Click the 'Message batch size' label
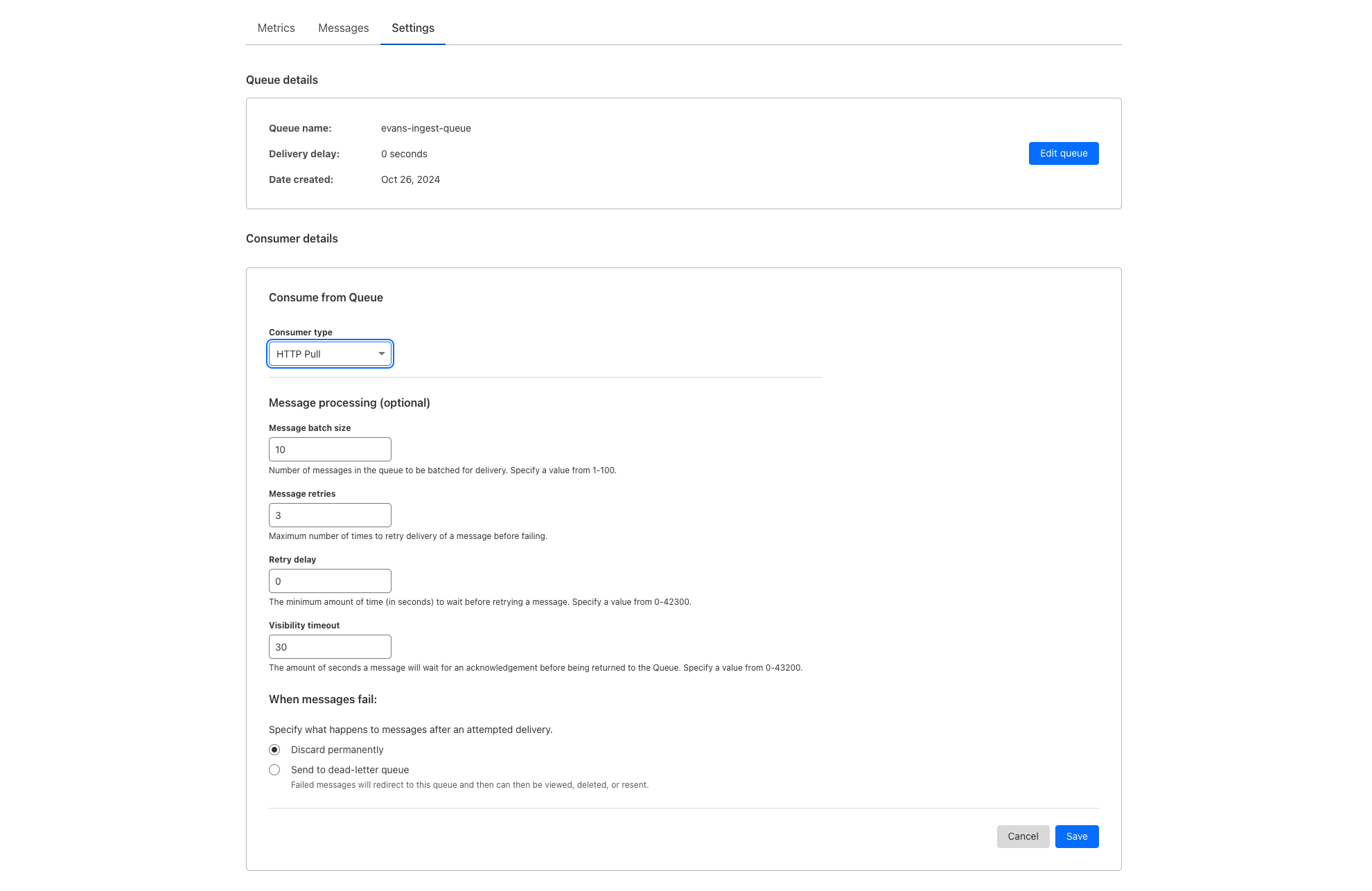Screen dimensions: 1372x891 coord(310,428)
